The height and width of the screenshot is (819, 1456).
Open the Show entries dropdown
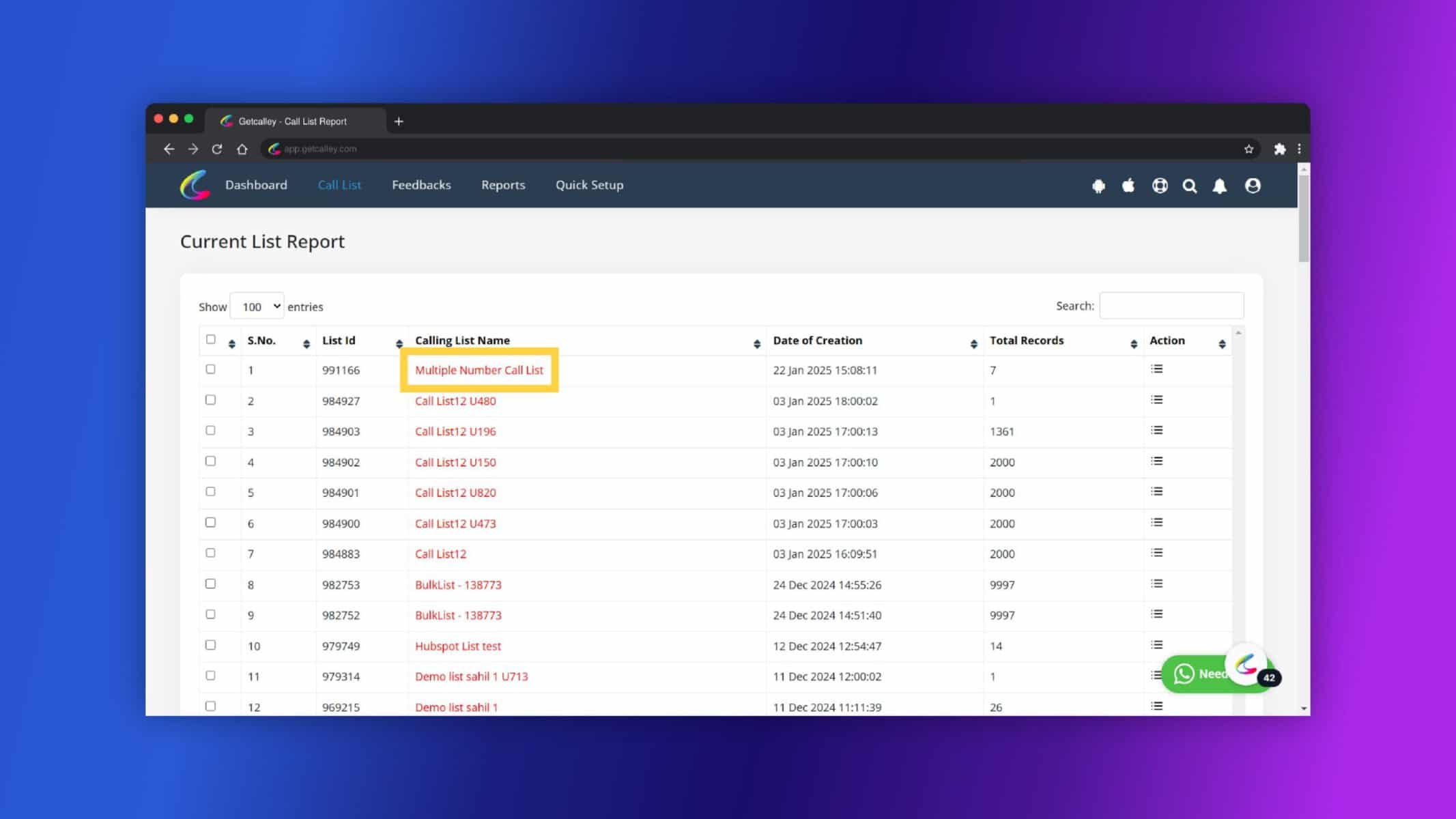click(x=257, y=306)
